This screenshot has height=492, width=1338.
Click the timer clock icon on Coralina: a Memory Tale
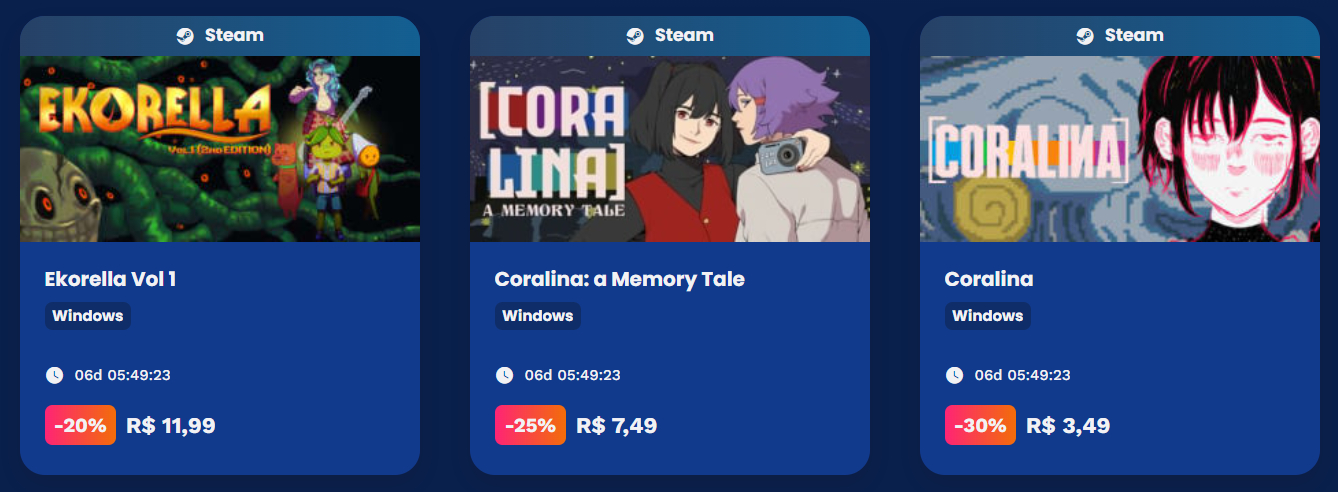click(504, 375)
